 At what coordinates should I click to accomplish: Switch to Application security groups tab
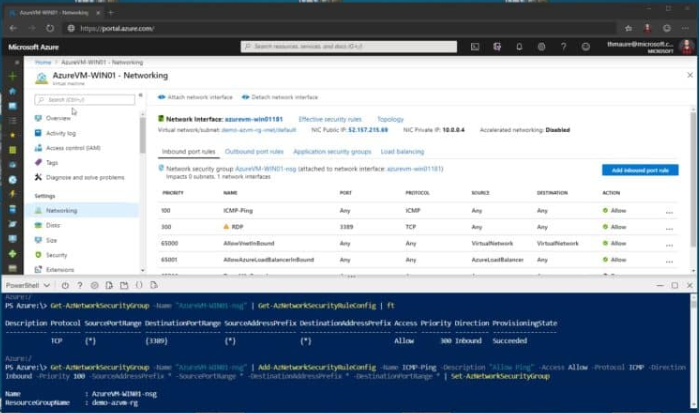(x=332, y=152)
